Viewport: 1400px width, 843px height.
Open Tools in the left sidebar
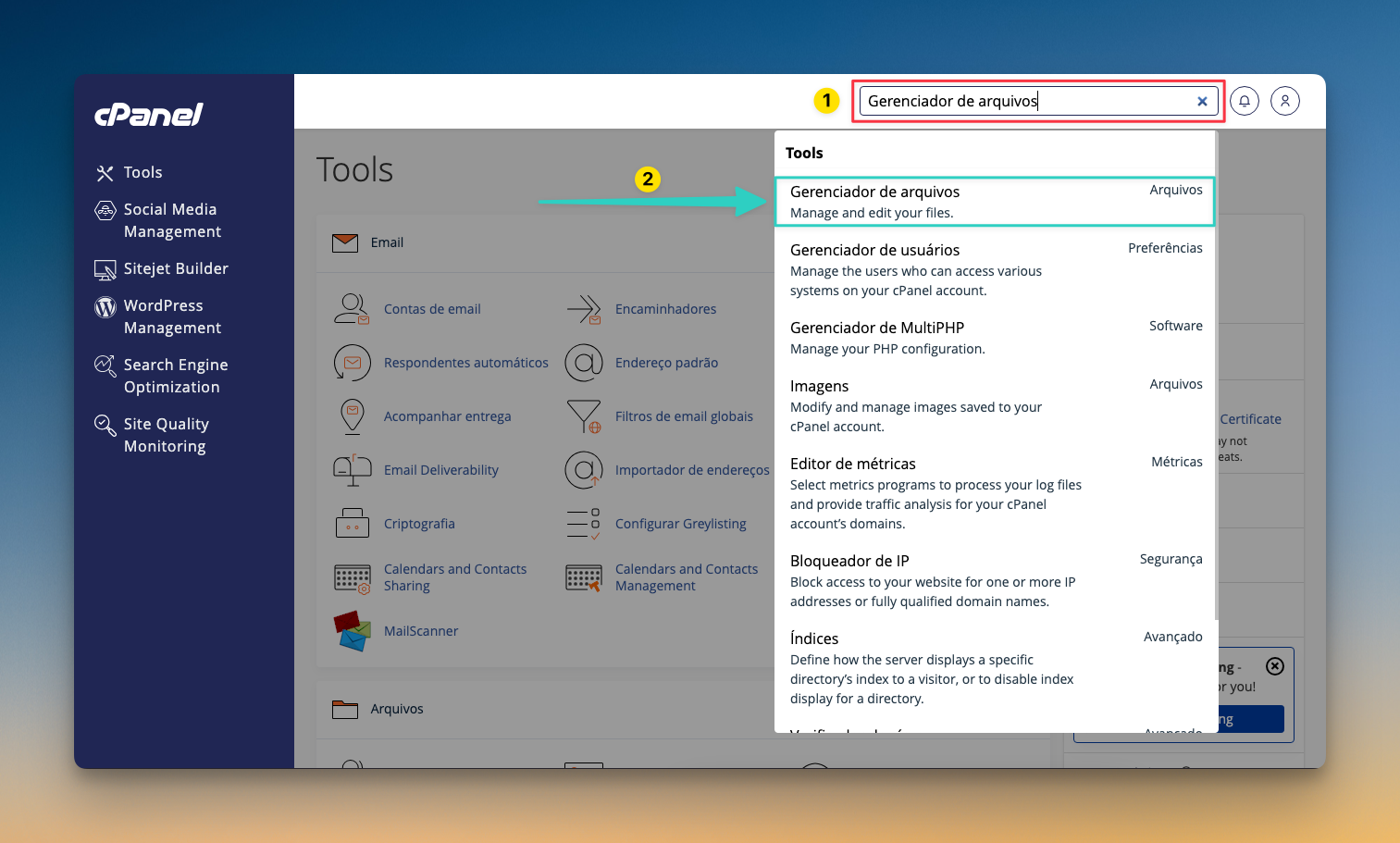pyautogui.click(x=142, y=172)
